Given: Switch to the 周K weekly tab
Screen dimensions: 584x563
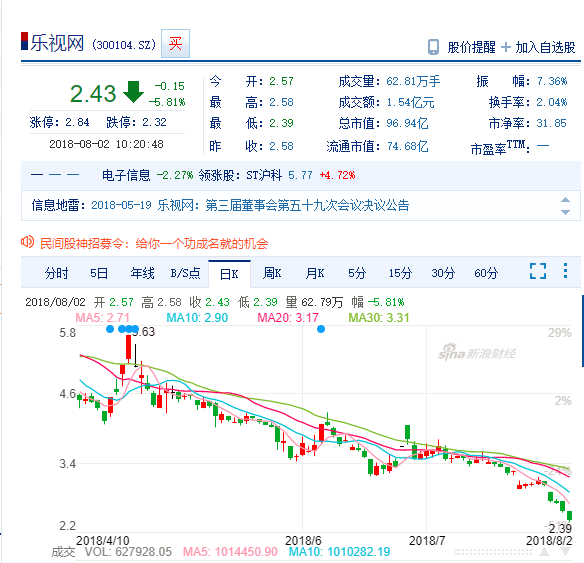Looking at the screenshot, I should pyautogui.click(x=272, y=273).
